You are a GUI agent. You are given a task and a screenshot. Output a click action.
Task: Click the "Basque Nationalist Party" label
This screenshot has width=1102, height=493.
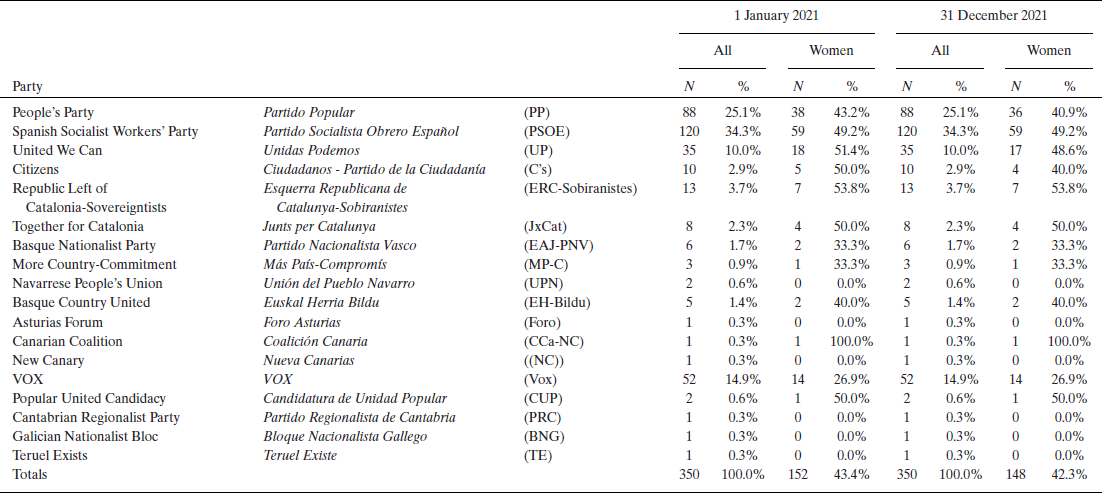pyautogui.click(x=83, y=245)
